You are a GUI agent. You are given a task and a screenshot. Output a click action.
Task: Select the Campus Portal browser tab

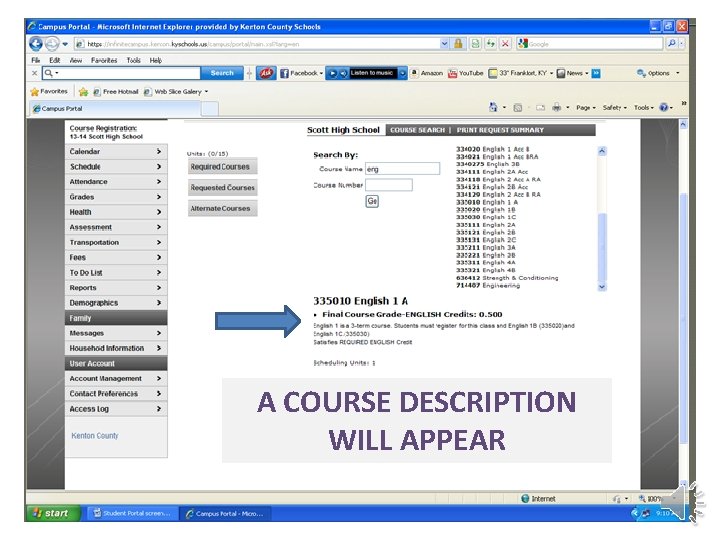point(115,109)
